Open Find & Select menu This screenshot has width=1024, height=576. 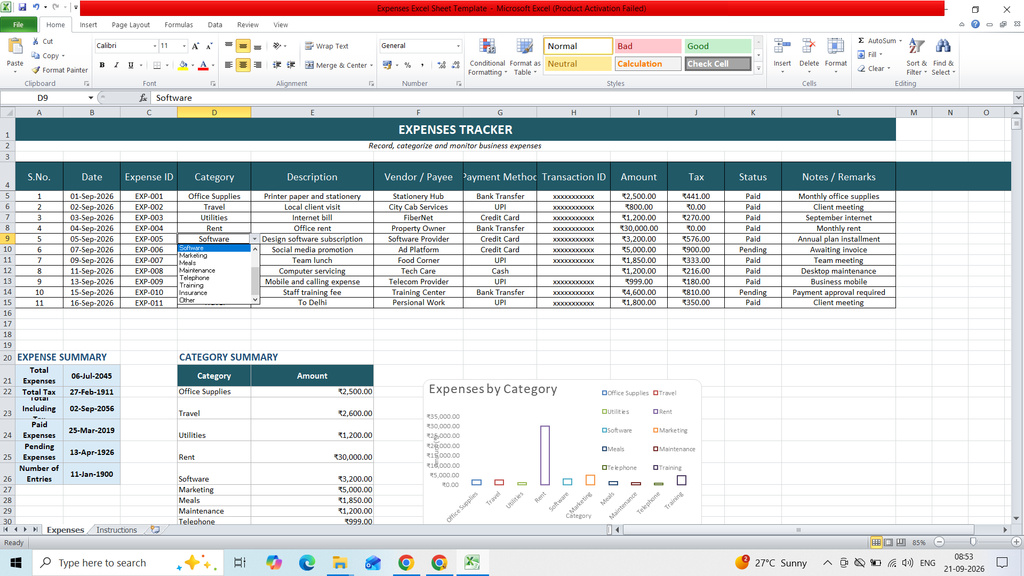pyautogui.click(x=942, y=57)
